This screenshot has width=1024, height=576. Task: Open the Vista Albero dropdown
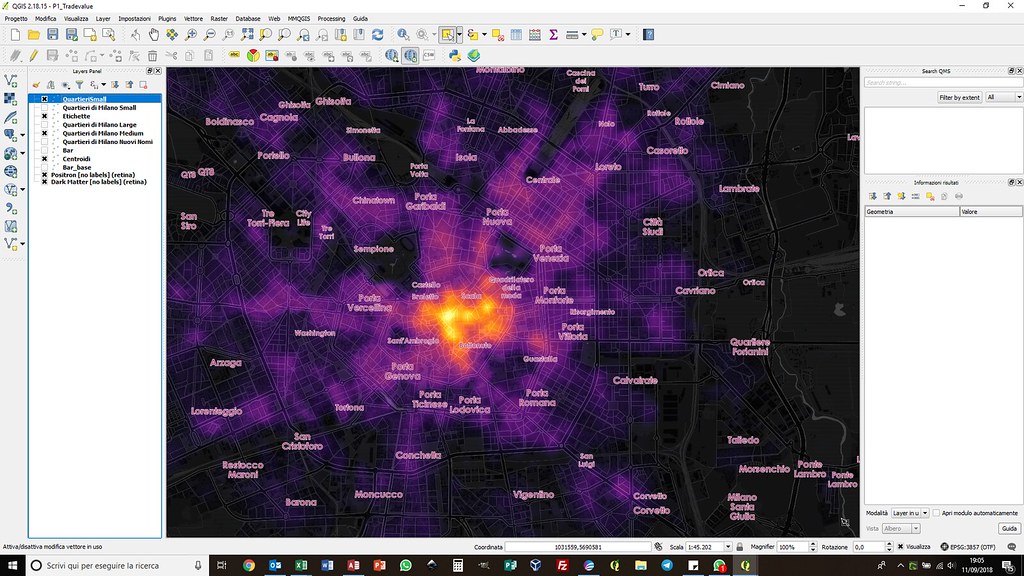point(901,528)
